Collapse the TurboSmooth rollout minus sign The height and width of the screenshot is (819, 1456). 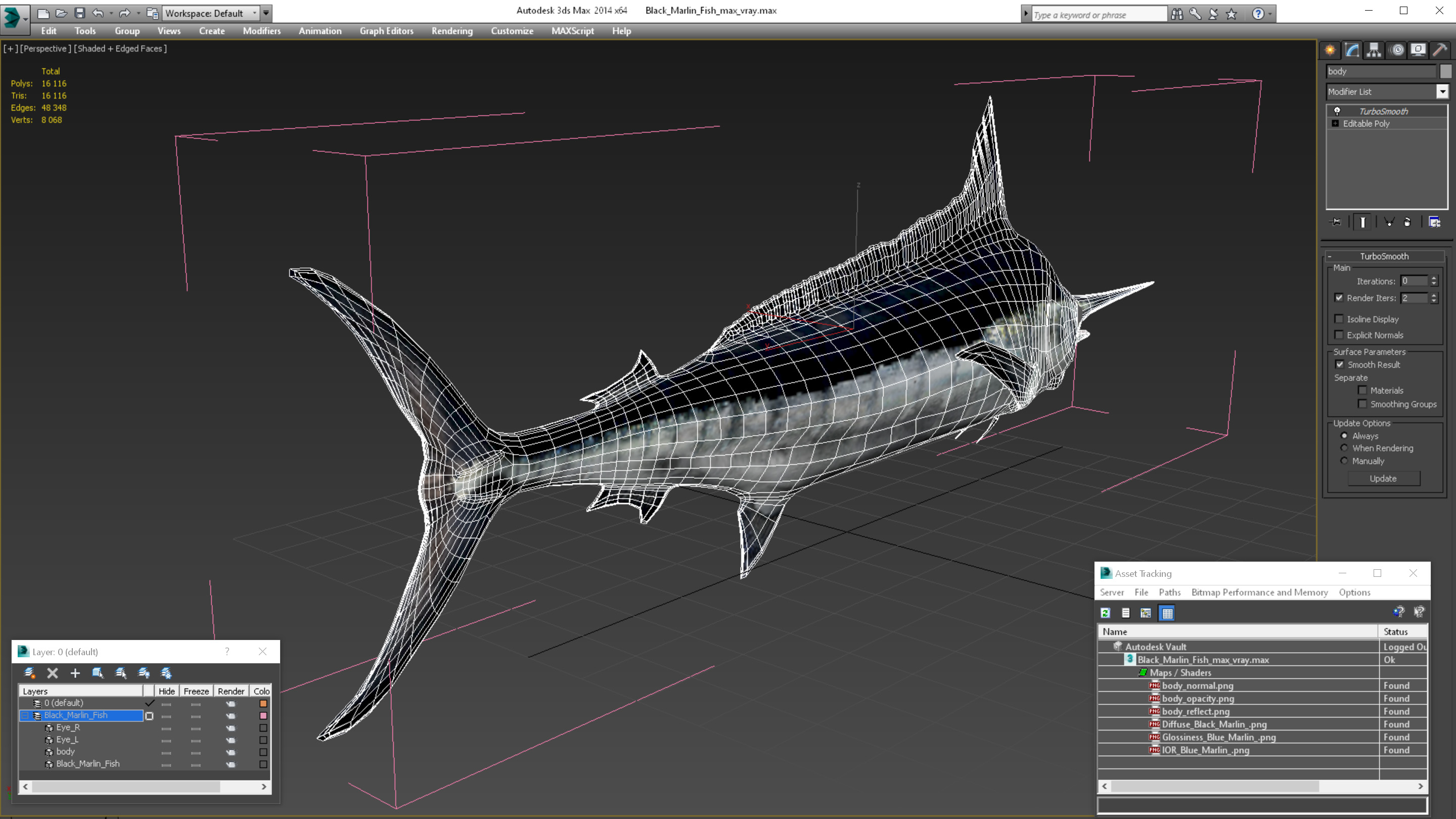coord(1330,257)
